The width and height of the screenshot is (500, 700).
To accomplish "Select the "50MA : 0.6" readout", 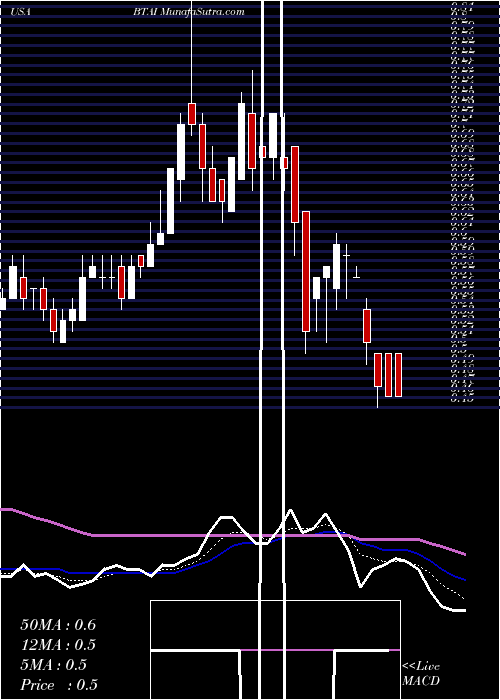I will coord(58,625).
